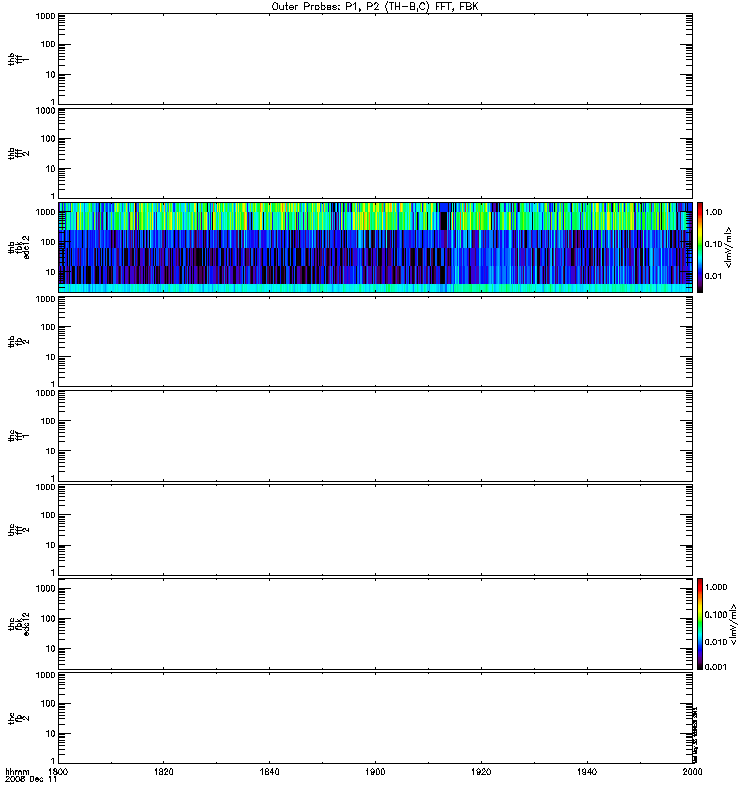Click the thb fbk edc12 axis label

click(19, 247)
